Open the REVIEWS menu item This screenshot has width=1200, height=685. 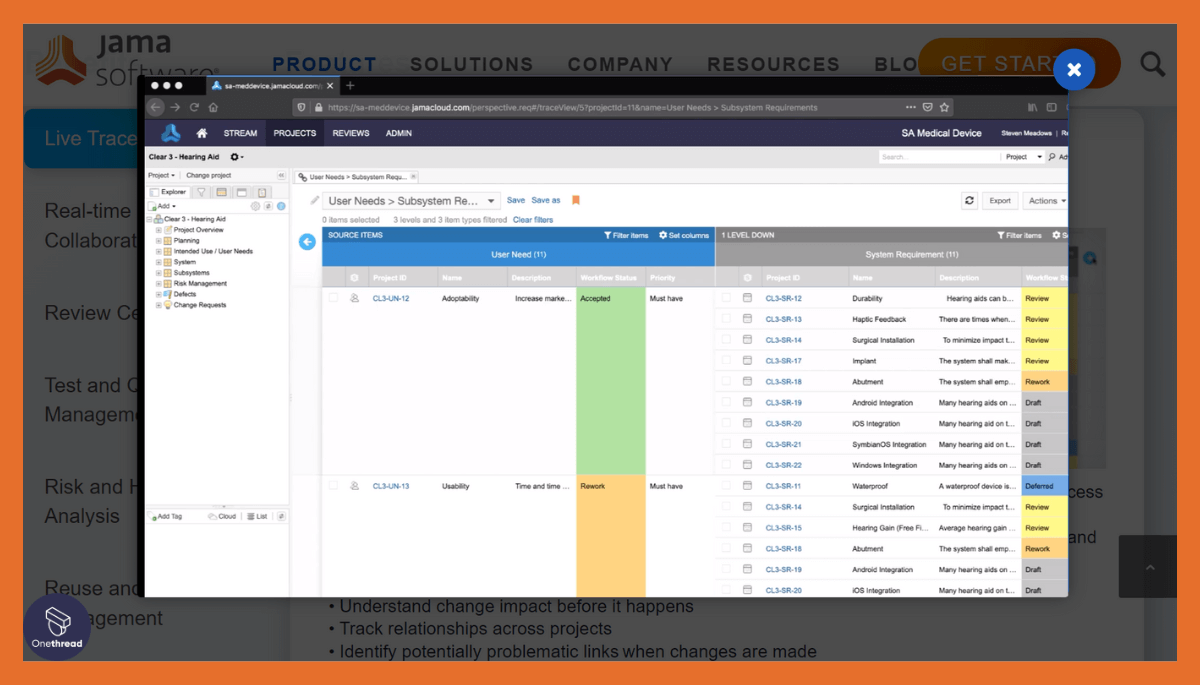(x=351, y=132)
